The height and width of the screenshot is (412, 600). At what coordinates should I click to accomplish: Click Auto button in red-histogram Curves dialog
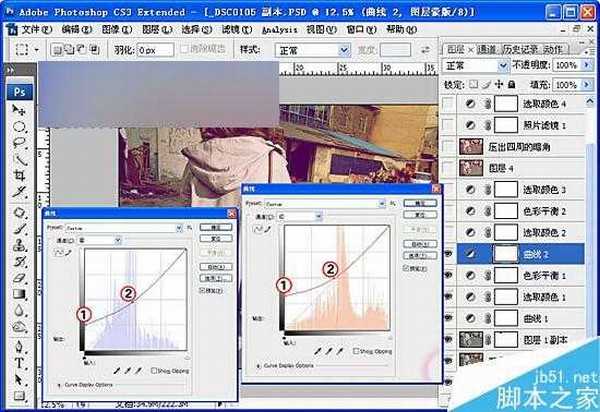tap(420, 244)
